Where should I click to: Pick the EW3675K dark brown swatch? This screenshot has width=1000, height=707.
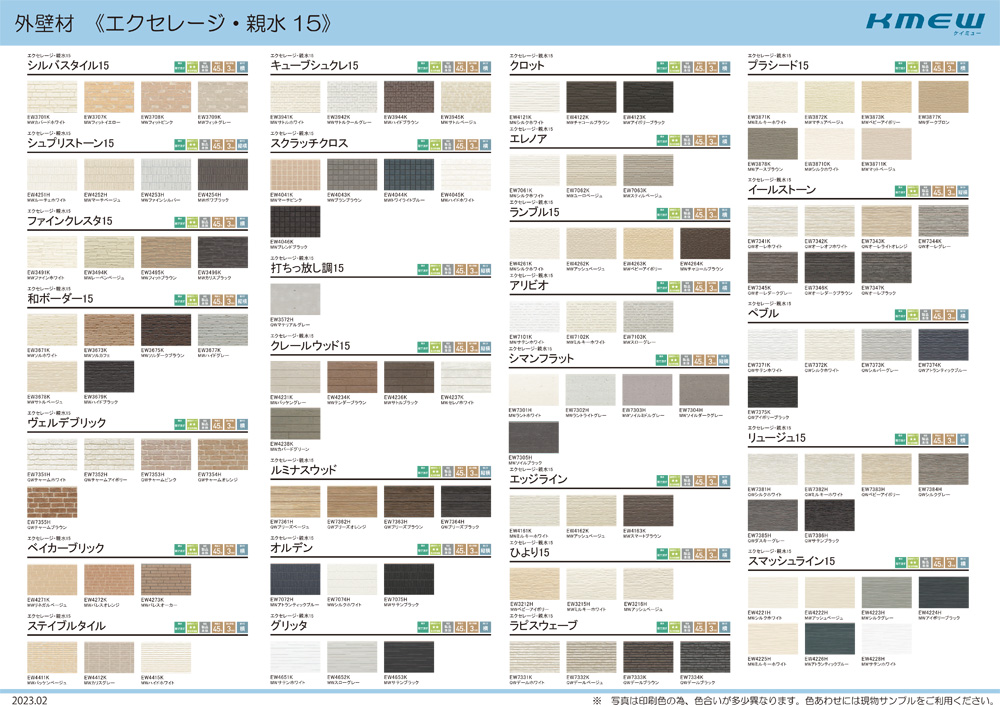166,330
